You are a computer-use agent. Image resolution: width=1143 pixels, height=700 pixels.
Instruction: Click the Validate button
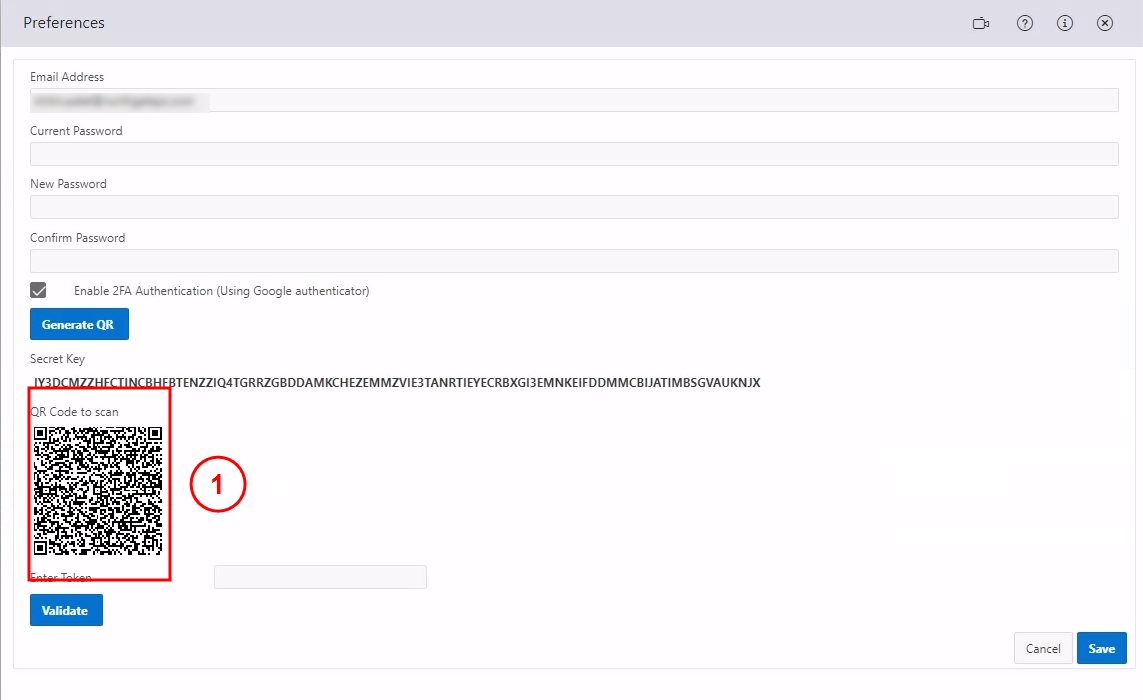click(x=66, y=610)
